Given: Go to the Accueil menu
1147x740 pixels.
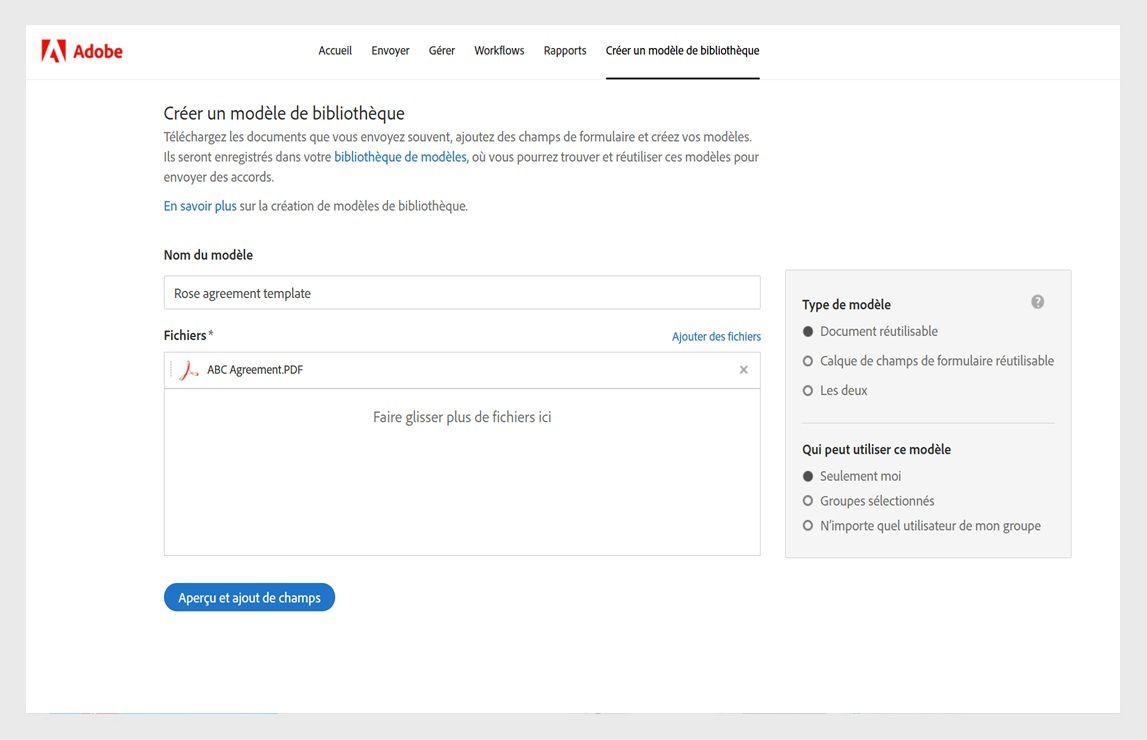Looking at the screenshot, I should pyautogui.click(x=335, y=50).
